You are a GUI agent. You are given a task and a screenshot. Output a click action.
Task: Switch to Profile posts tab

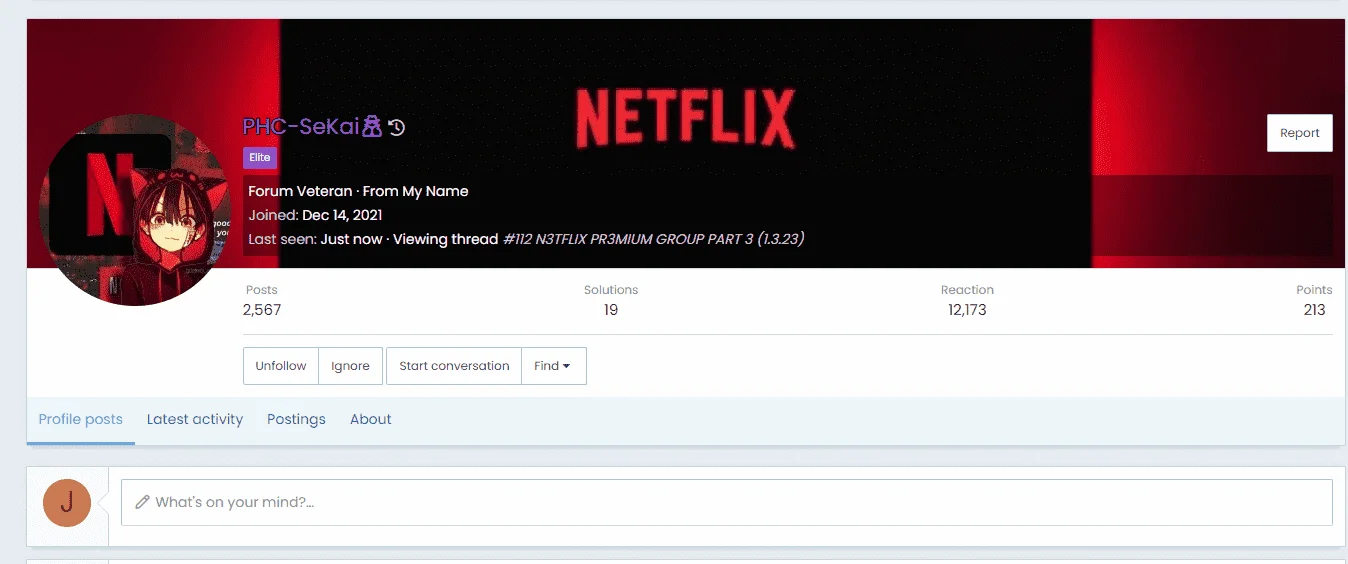pos(81,419)
